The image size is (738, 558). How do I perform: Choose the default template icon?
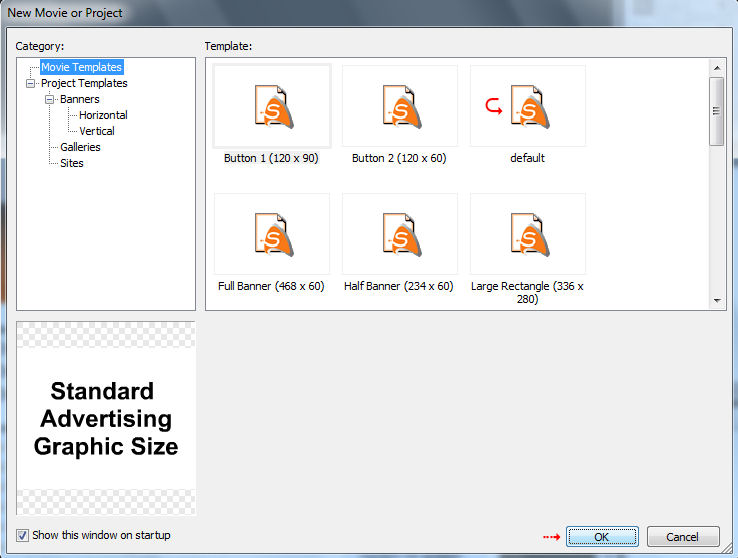pos(528,106)
